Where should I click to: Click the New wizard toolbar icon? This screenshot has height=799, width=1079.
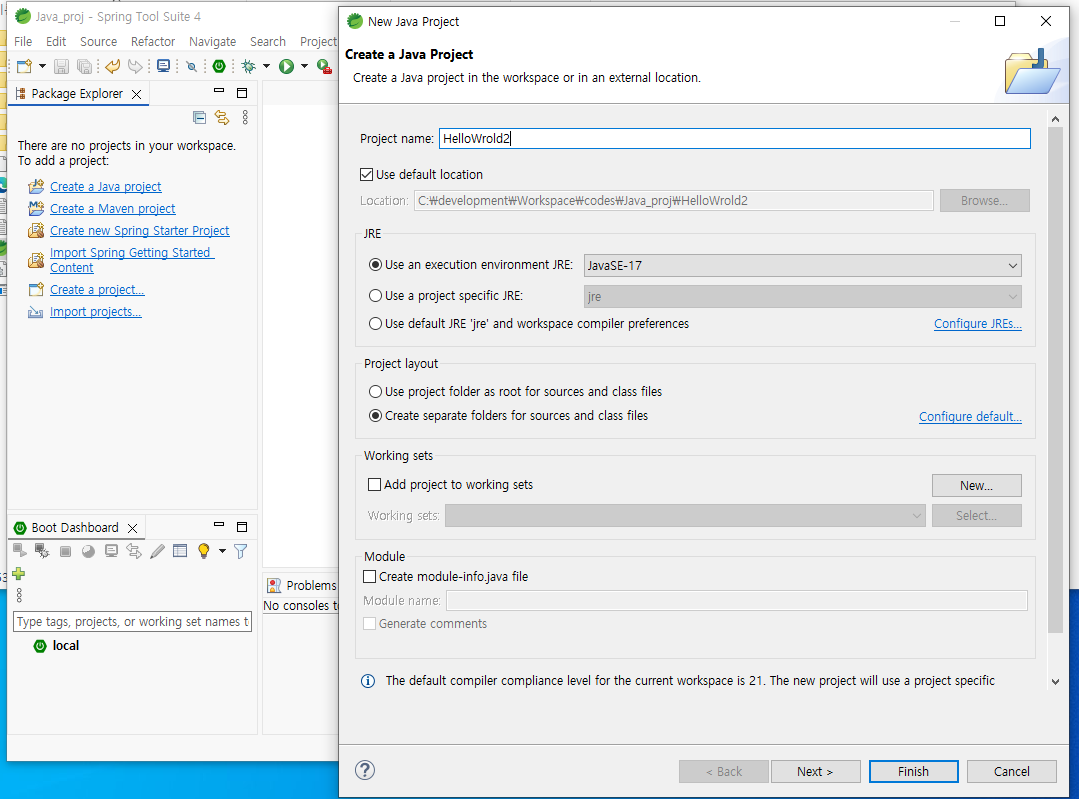24,66
